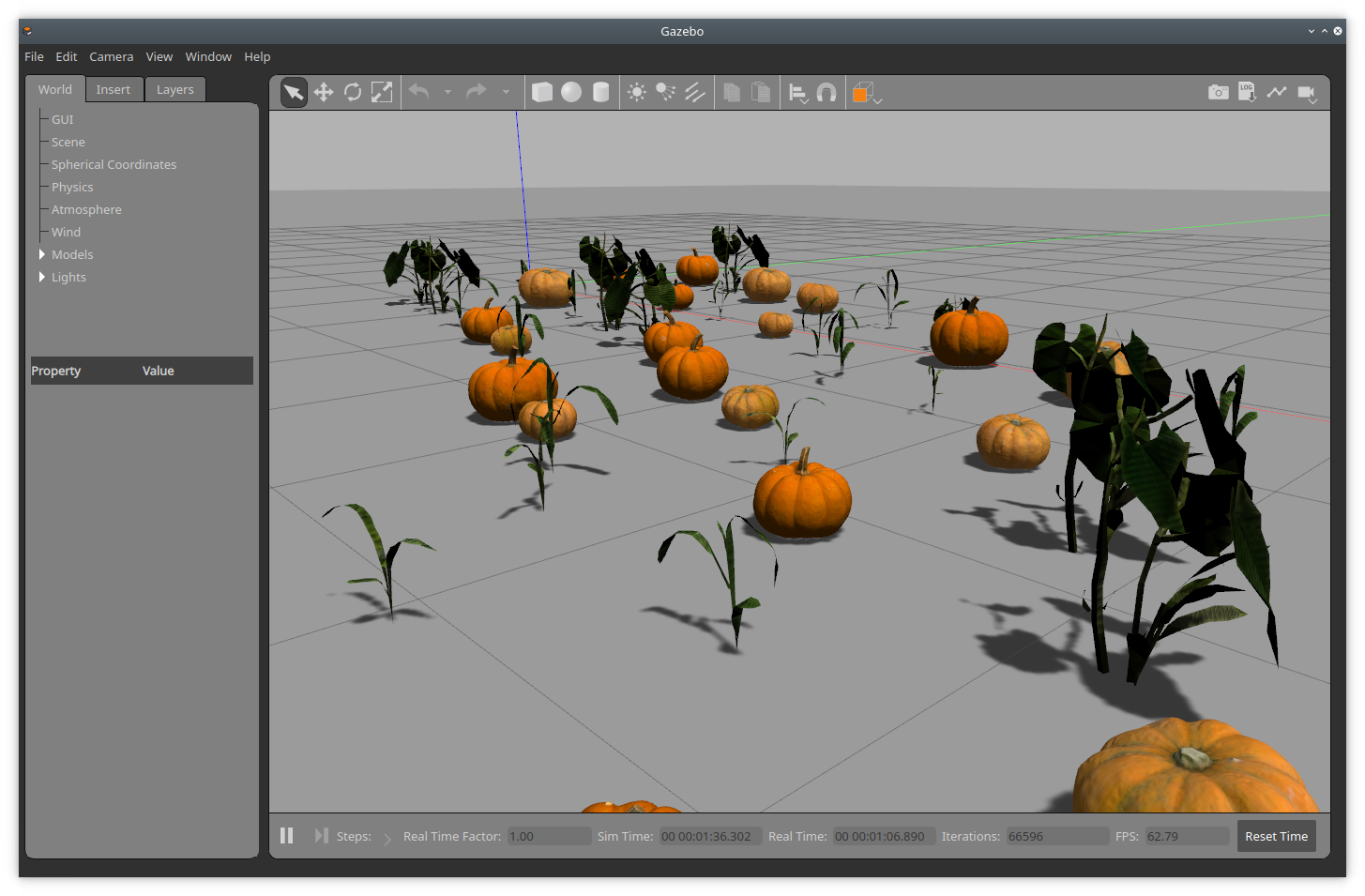Pause the running simulation

[287, 836]
